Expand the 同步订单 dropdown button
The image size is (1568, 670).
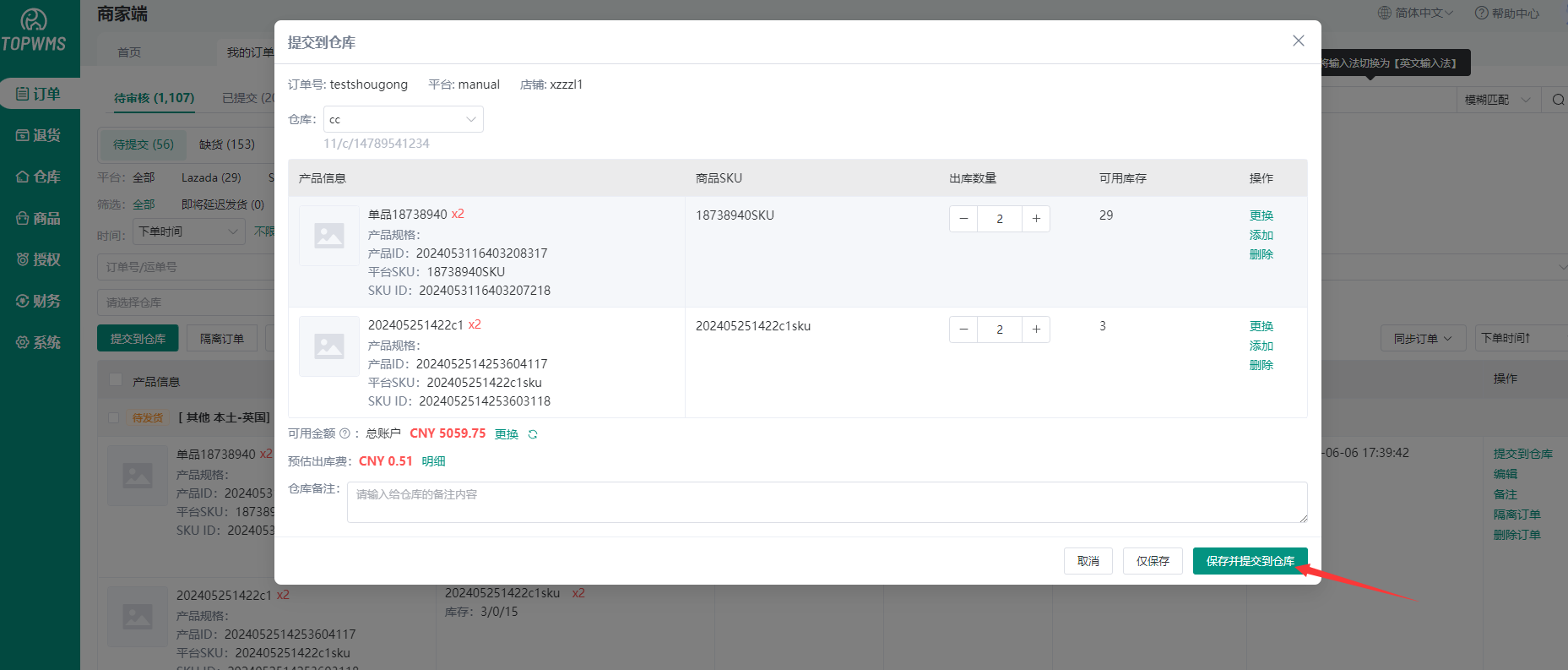[1422, 339]
